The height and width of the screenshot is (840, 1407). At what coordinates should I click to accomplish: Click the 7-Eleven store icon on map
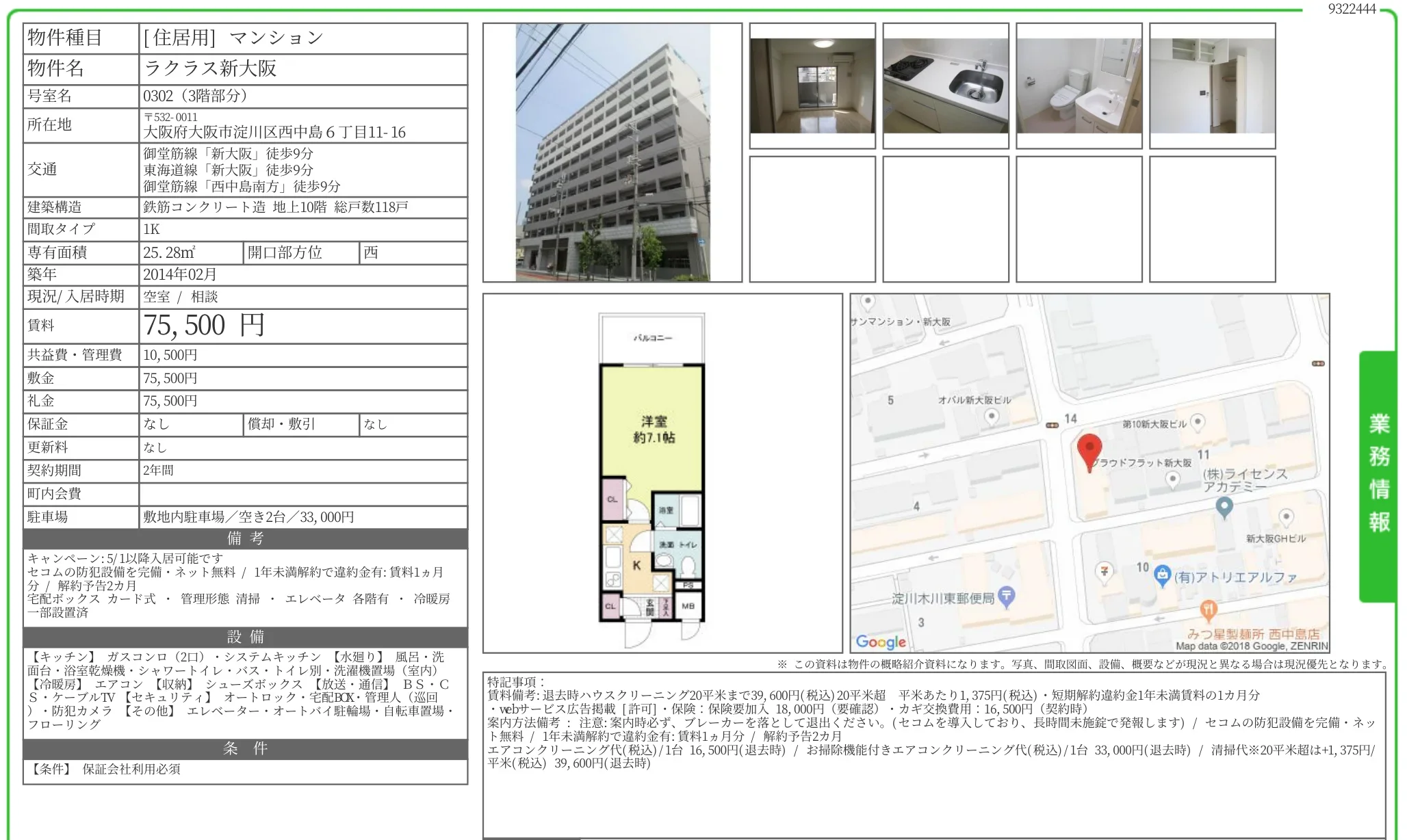coord(1104,571)
